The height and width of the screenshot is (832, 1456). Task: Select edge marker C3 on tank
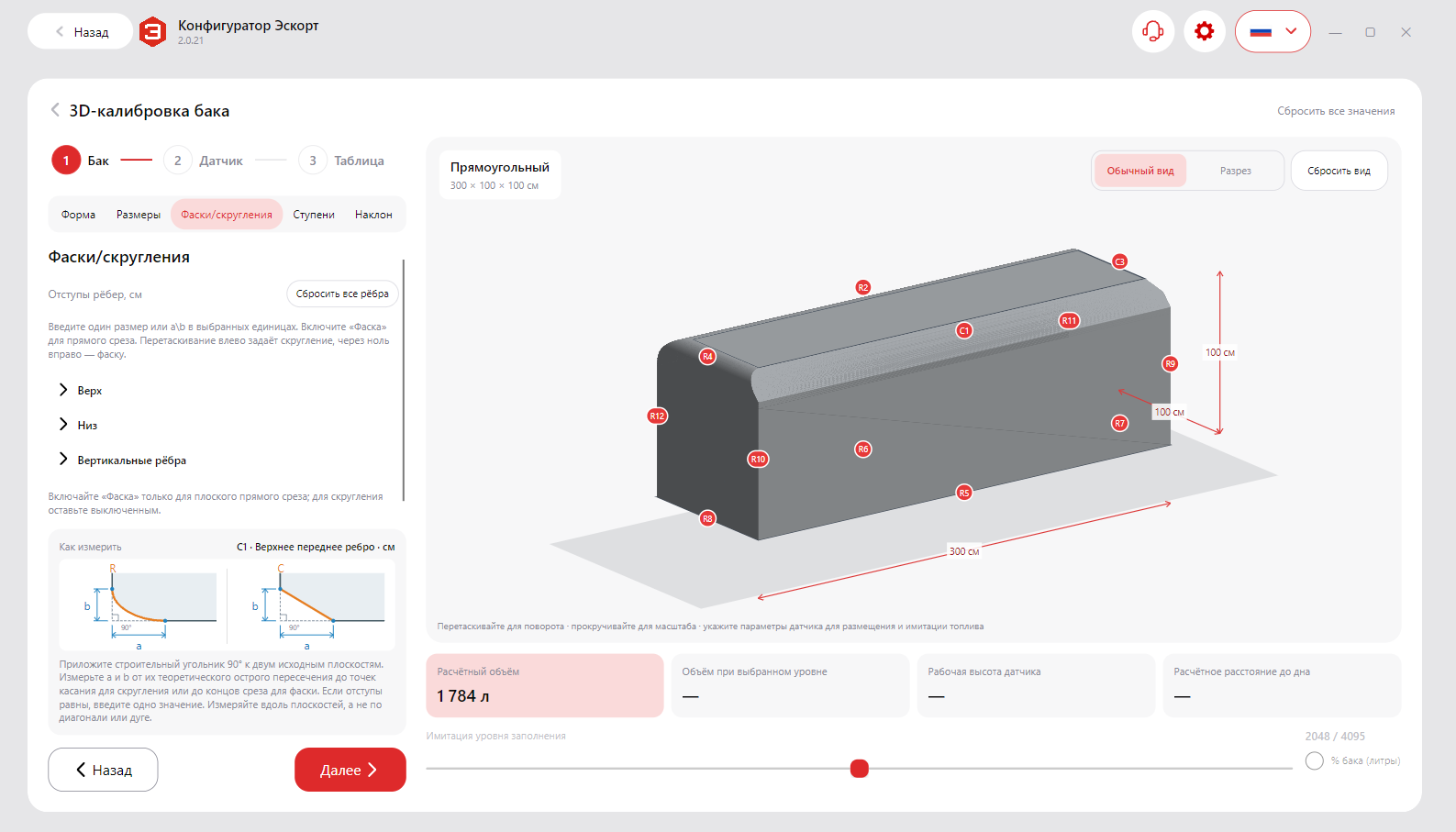(1119, 261)
